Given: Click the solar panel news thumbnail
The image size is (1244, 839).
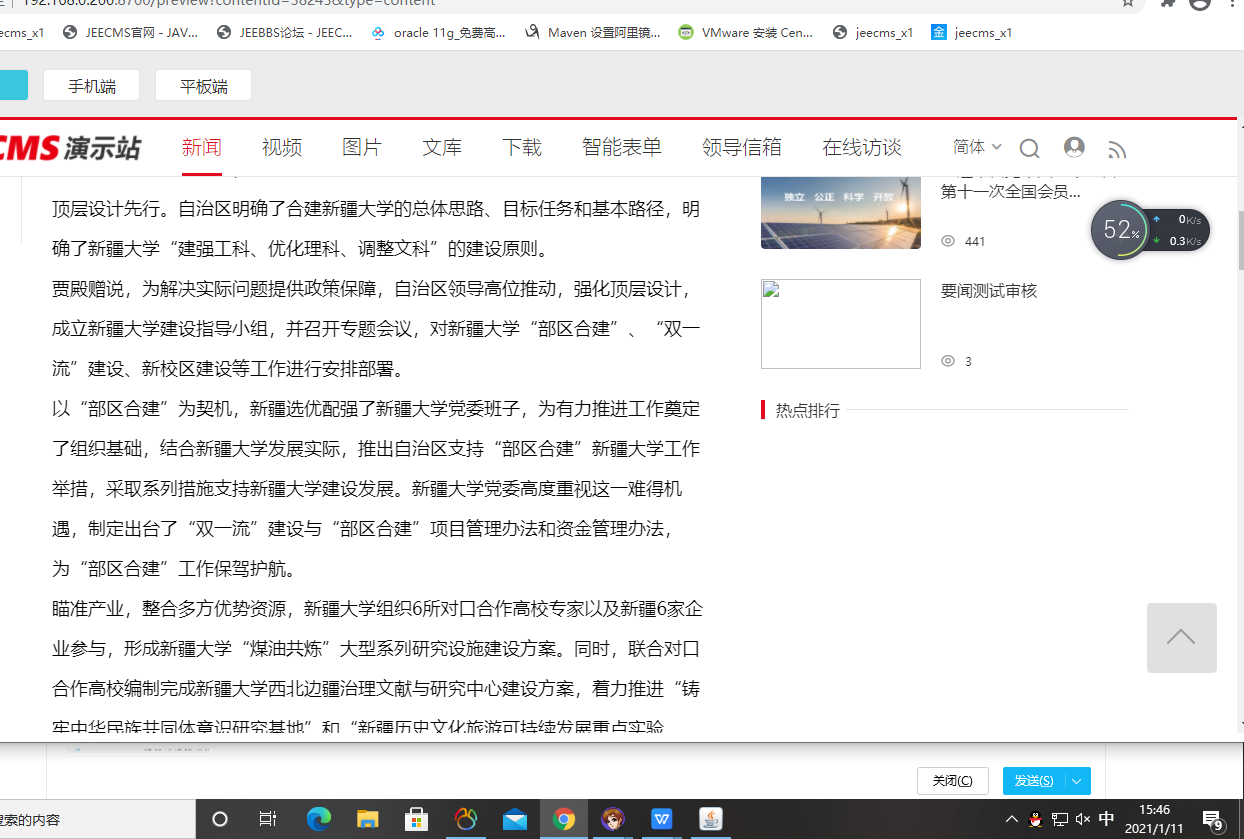Looking at the screenshot, I should 840,211.
